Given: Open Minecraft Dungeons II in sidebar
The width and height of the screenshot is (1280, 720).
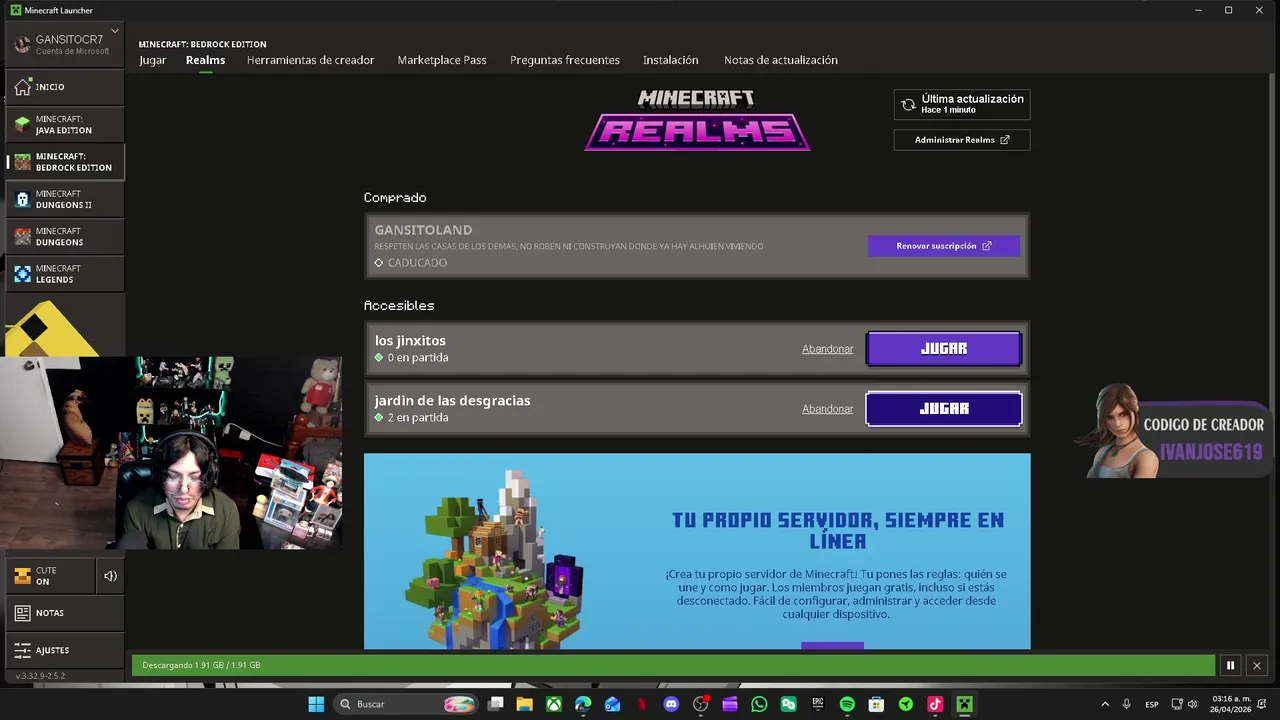Looking at the screenshot, I should click(x=65, y=199).
